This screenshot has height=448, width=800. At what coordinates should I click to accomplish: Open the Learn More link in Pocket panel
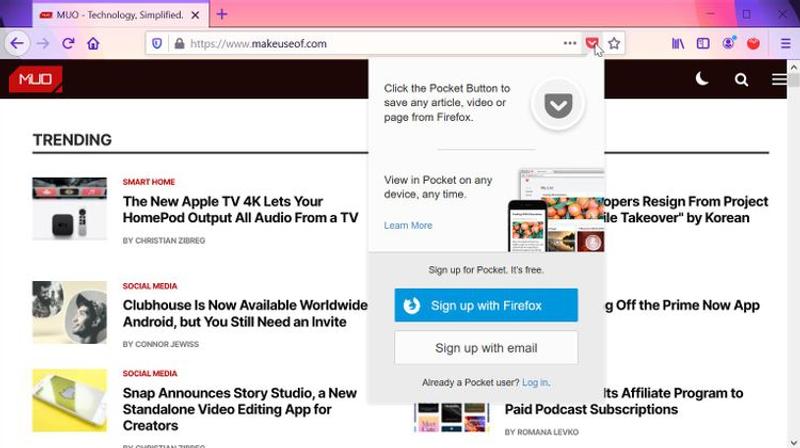point(408,226)
